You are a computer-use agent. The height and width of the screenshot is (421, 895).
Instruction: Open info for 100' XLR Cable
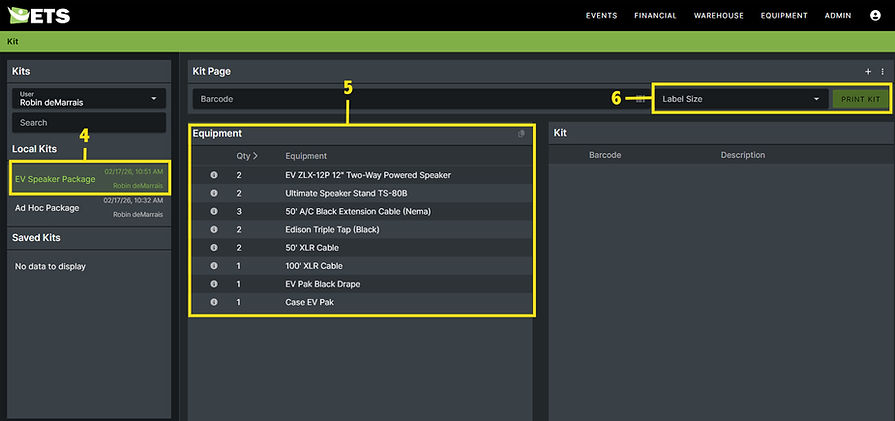[x=214, y=266]
